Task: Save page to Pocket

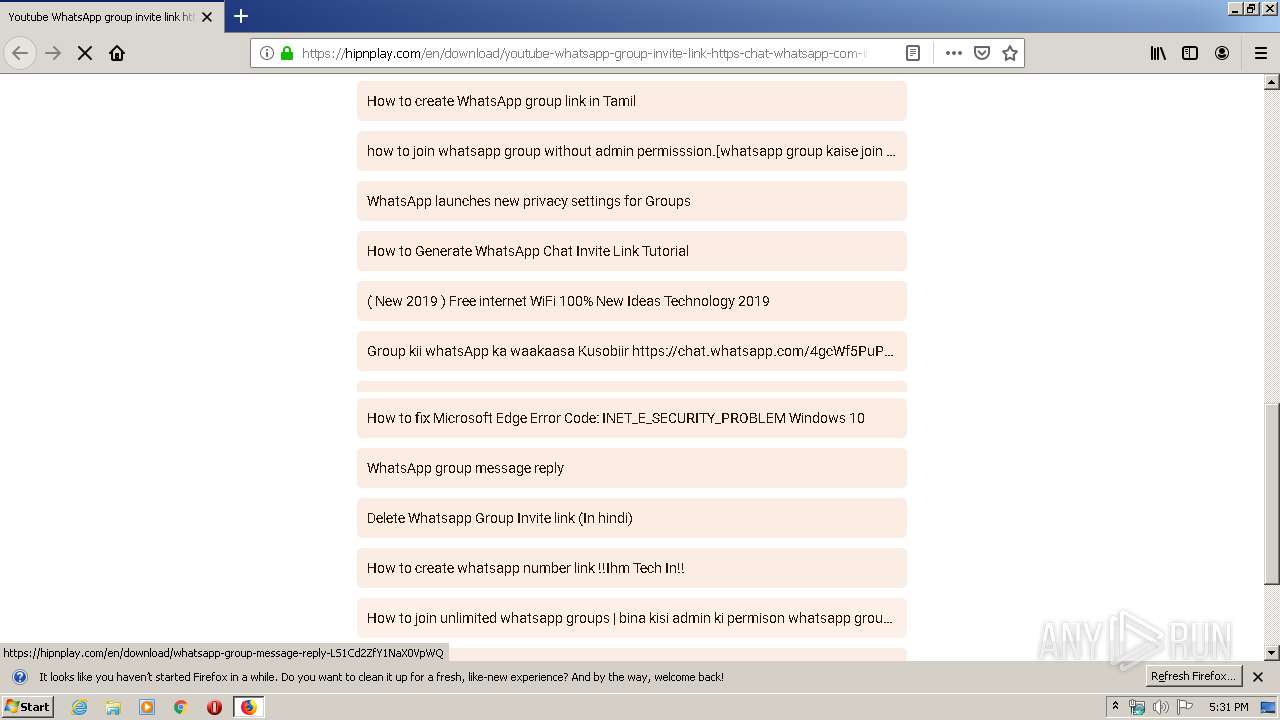Action: click(x=982, y=53)
